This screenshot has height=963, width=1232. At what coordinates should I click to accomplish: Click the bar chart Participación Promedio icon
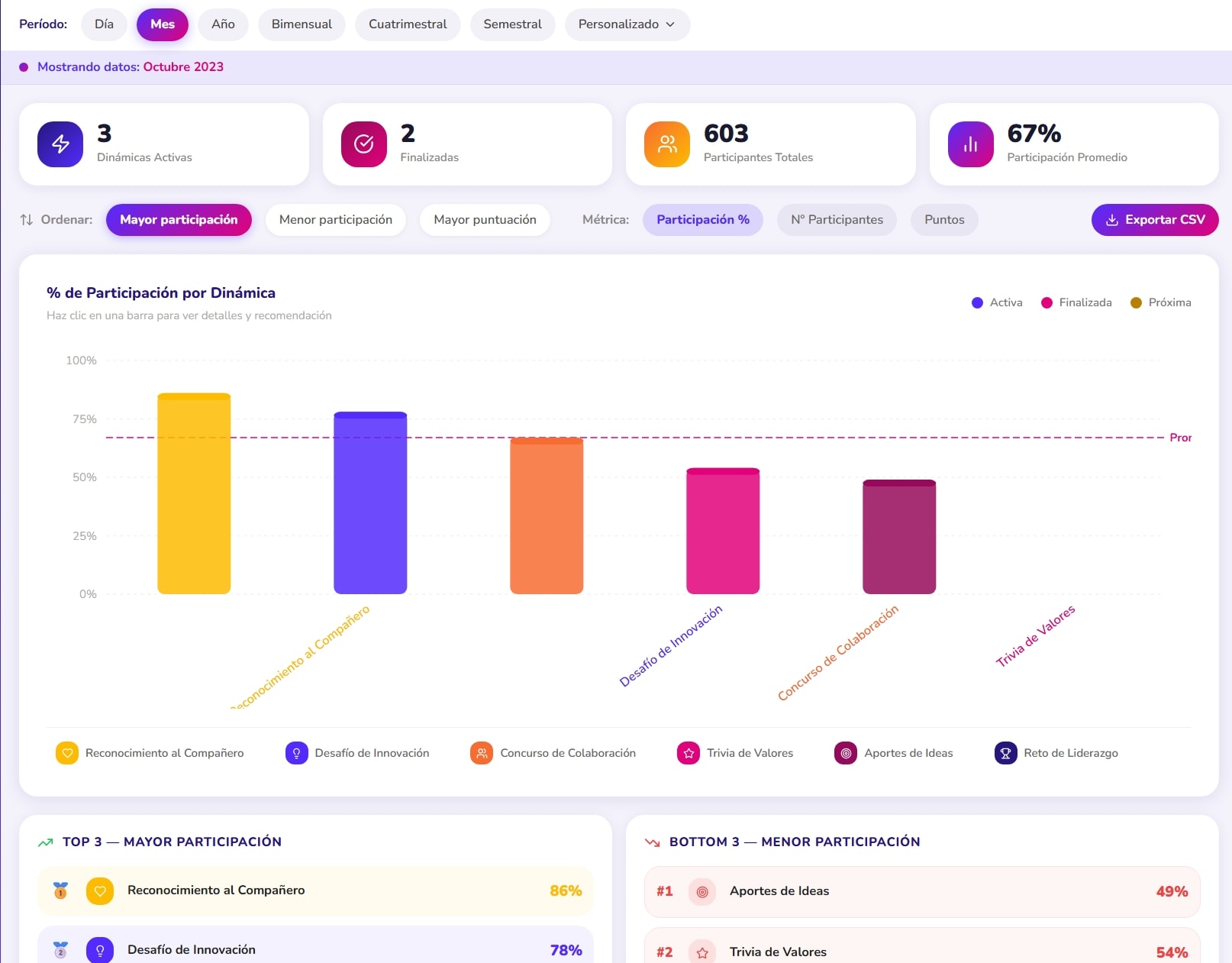(971, 144)
